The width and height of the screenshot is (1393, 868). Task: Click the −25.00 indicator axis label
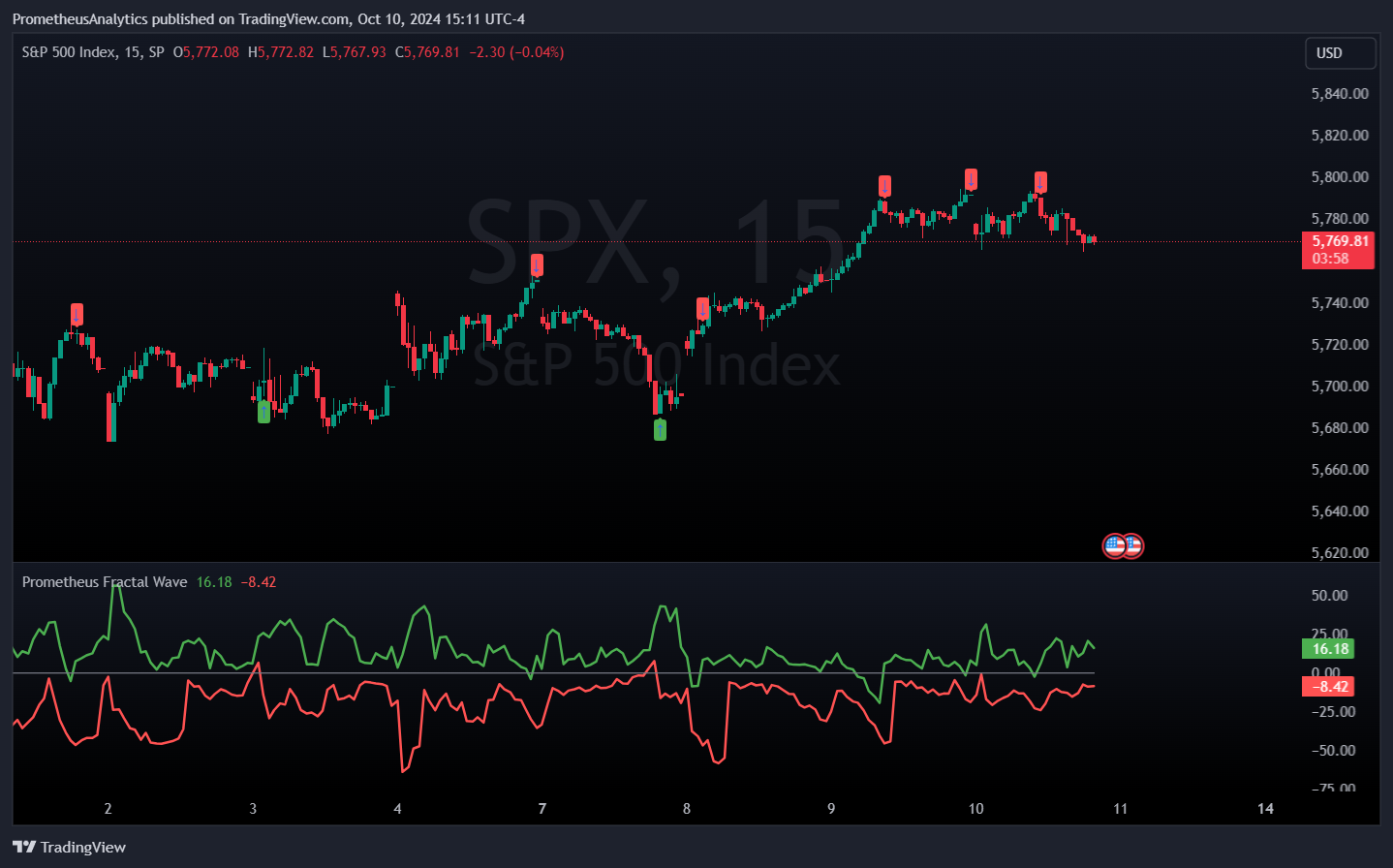point(1333,712)
